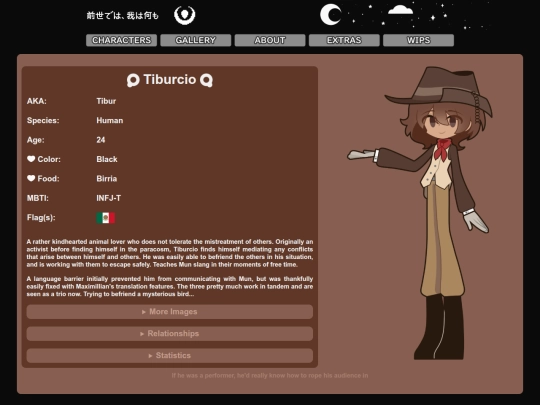This screenshot has width=540, height=405.
Task: Click the Japanese site title text
Action: click(x=123, y=15)
